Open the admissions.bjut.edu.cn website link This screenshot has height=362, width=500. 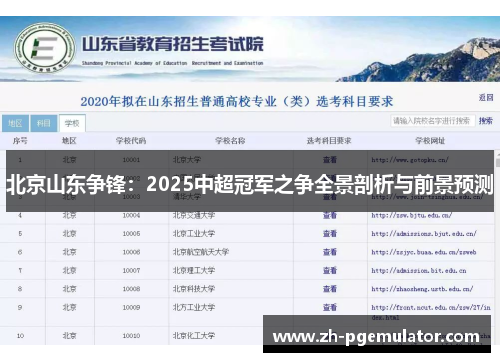click(x=424, y=234)
